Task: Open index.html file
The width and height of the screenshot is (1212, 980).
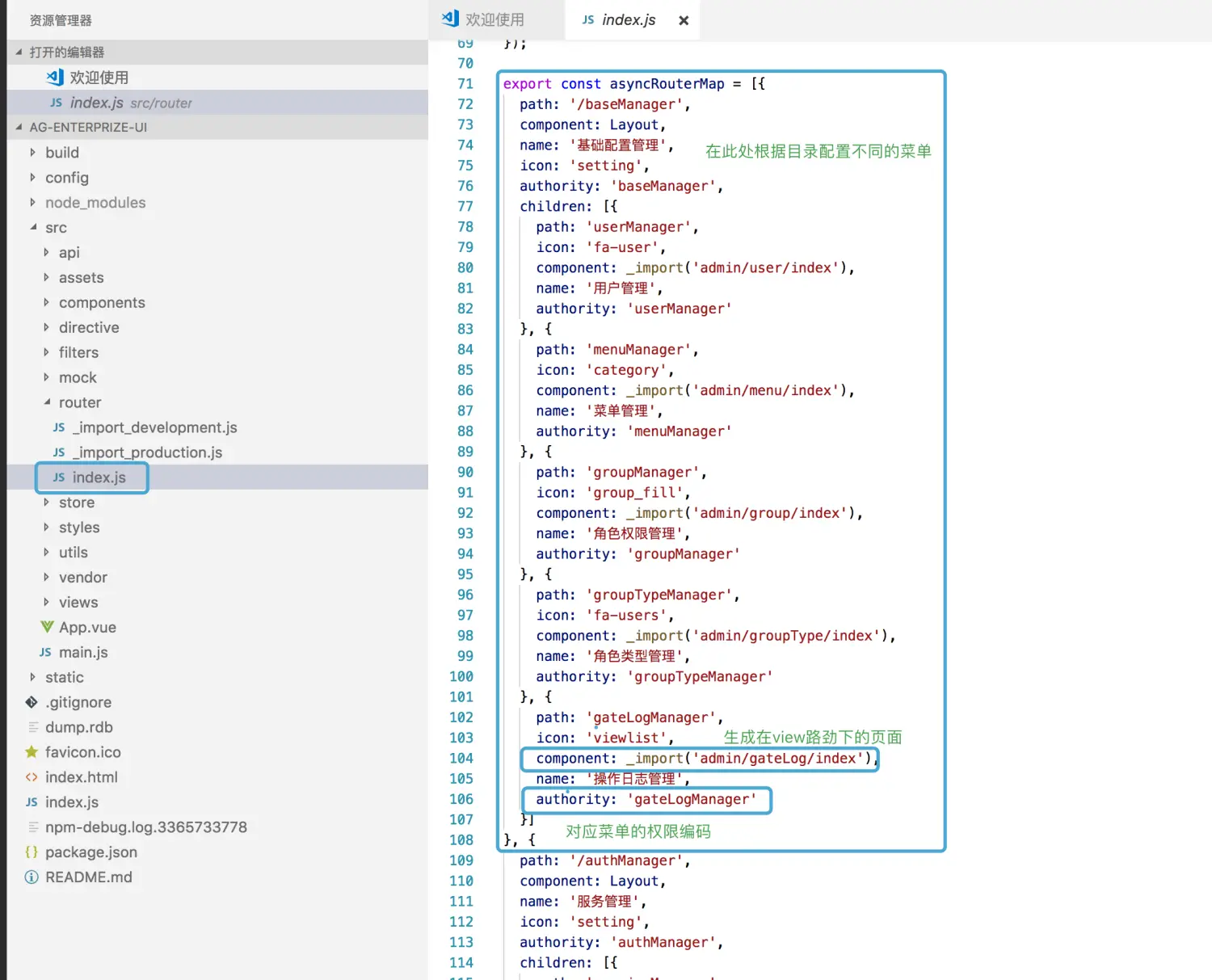Action: tap(217, 777)
